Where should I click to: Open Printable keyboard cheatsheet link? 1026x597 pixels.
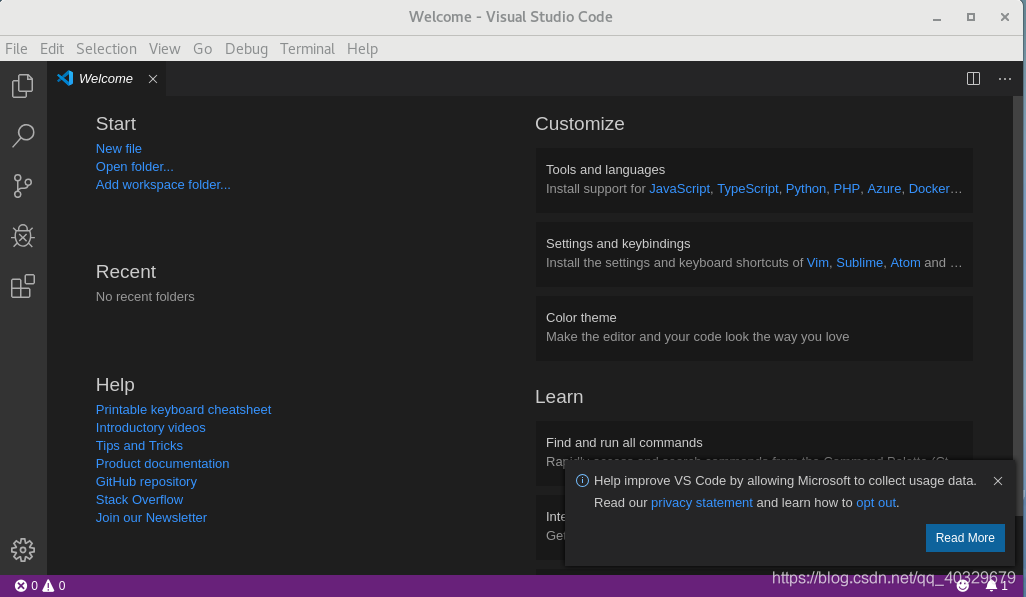[183, 410]
